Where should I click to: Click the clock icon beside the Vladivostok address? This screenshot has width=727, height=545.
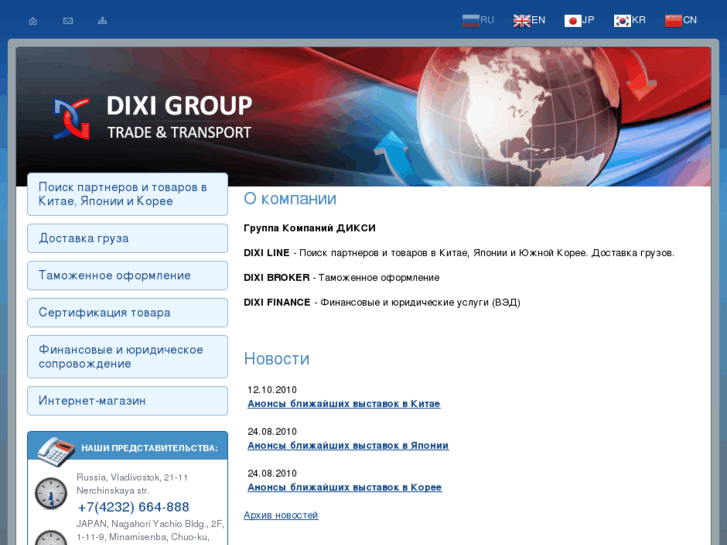[51, 493]
